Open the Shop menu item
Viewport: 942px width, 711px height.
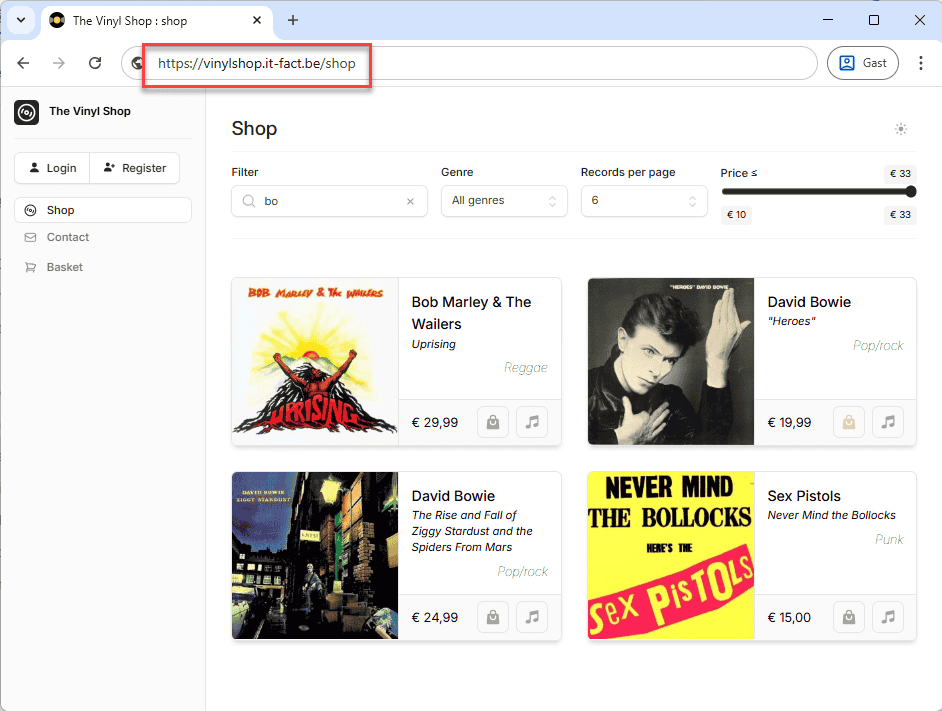point(103,210)
